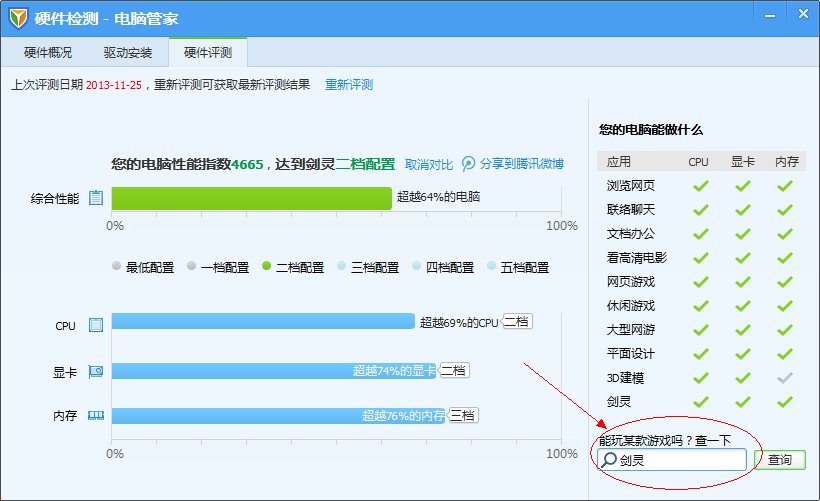Click the 二档 tag on 显卡 bar
The image size is (820, 501).
pos(454,371)
